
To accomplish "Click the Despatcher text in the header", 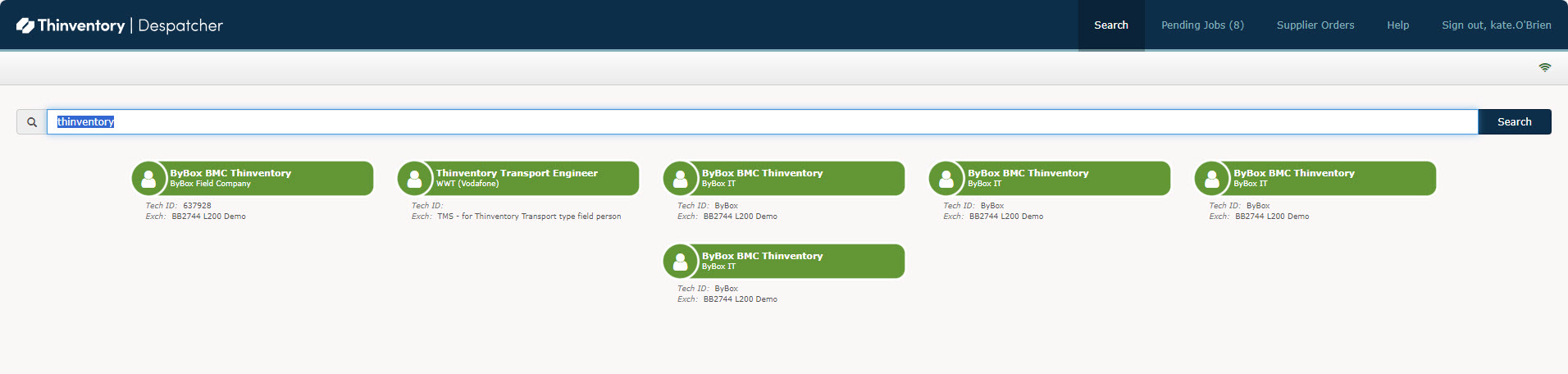I will point(180,25).
